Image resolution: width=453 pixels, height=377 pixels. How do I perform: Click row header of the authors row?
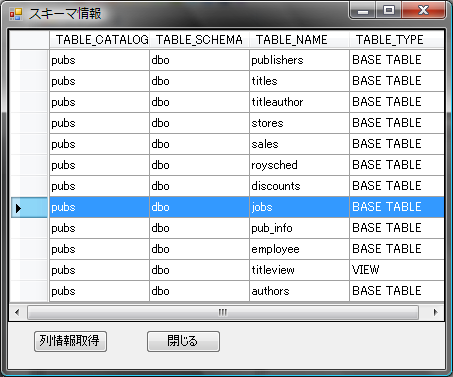[29, 291]
